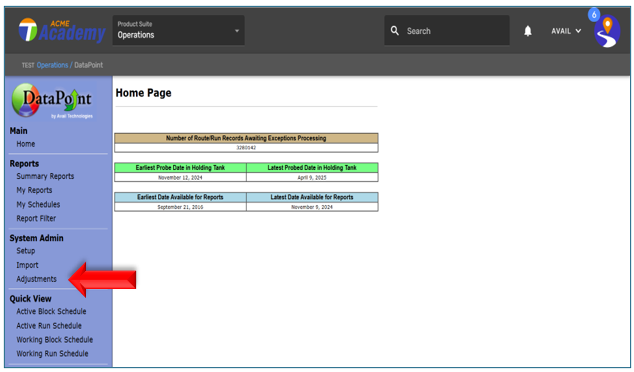
Task: Click the Main section heading
Action: tap(19, 131)
